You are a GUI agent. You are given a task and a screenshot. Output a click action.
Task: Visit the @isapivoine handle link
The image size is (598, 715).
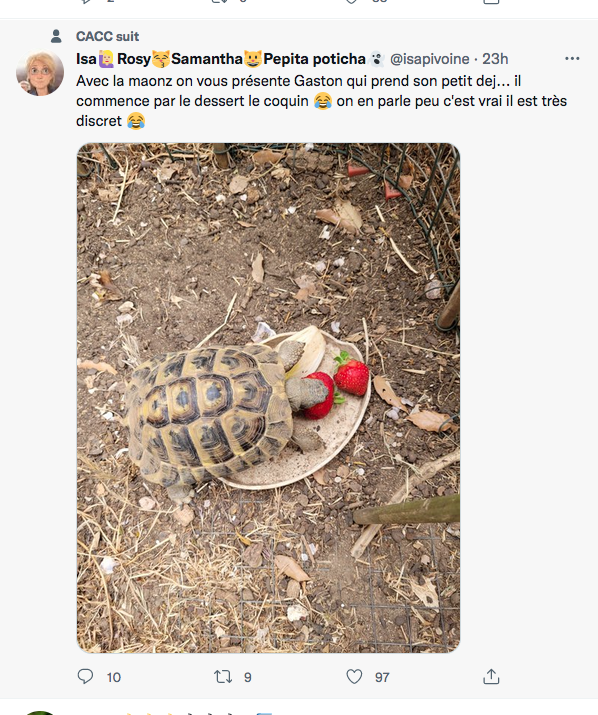tap(429, 59)
